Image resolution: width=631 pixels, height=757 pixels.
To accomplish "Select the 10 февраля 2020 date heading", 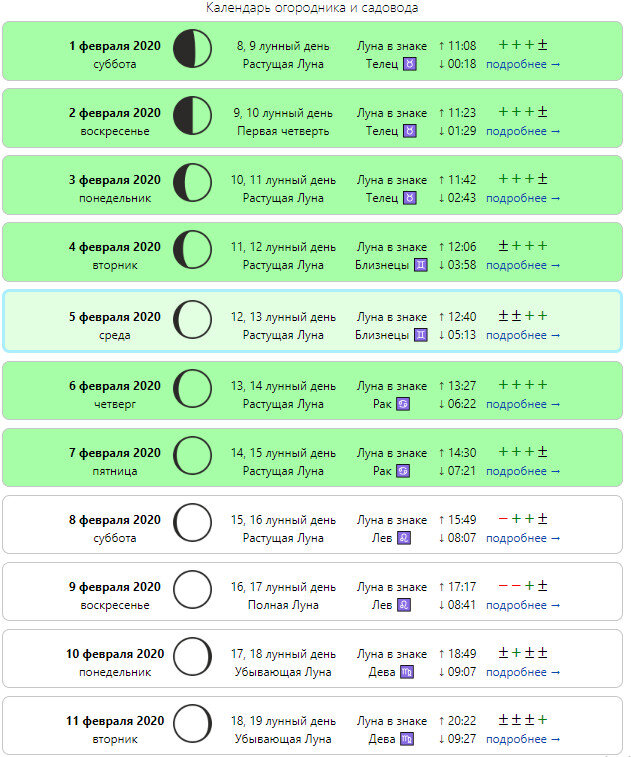I will (115, 654).
